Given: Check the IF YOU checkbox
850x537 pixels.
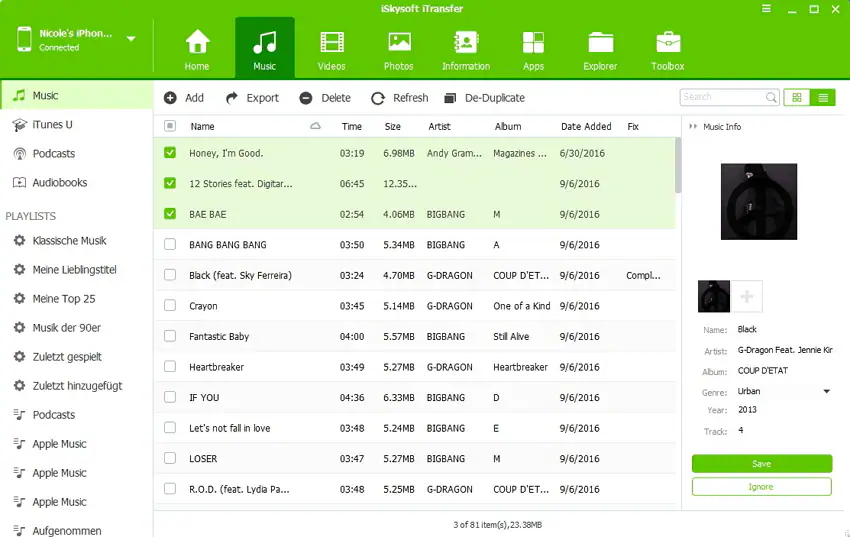Looking at the screenshot, I should point(170,397).
